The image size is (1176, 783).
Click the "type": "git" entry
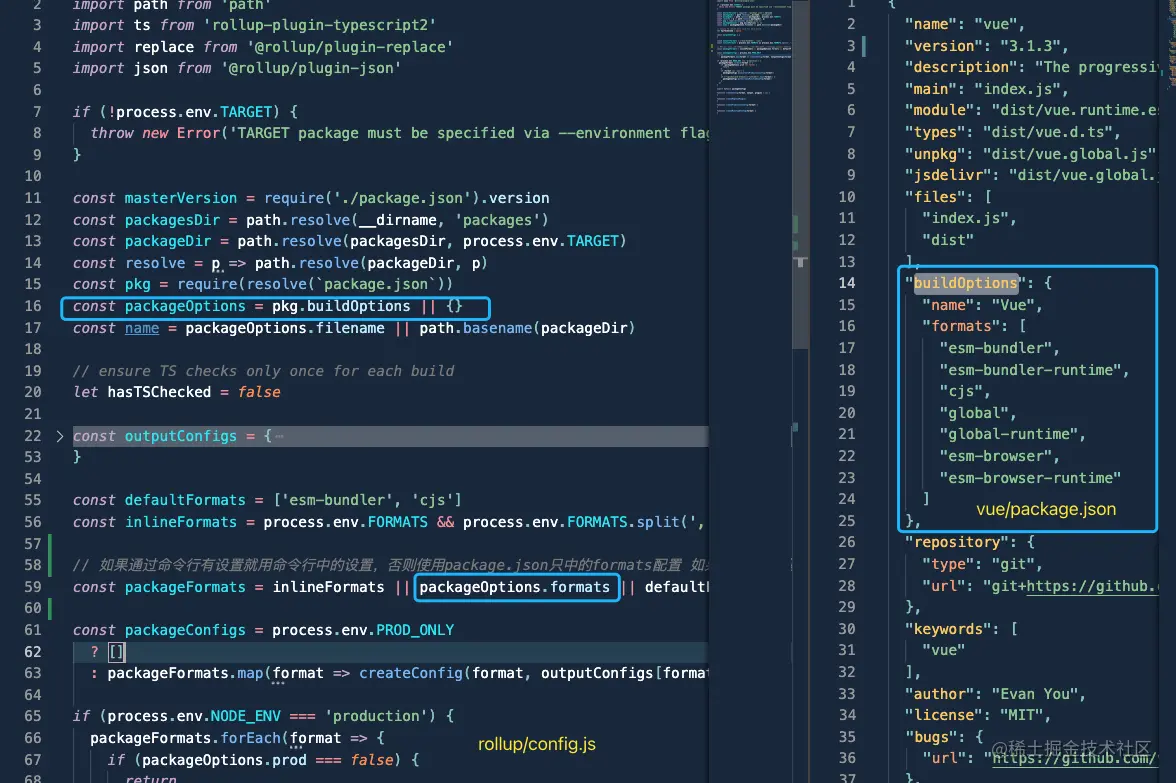pos(982,564)
